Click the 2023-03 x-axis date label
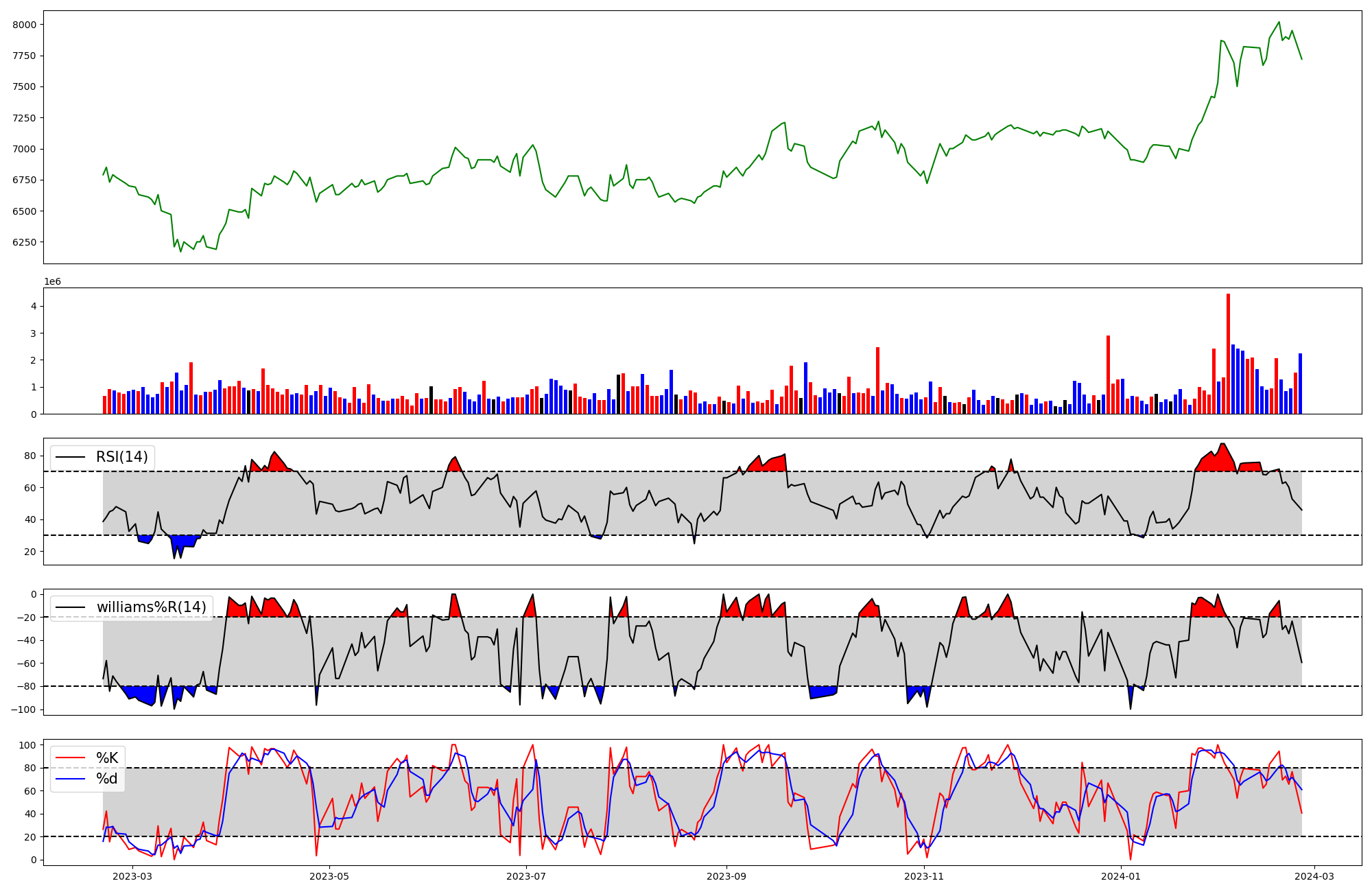1372x892 pixels. [x=132, y=876]
